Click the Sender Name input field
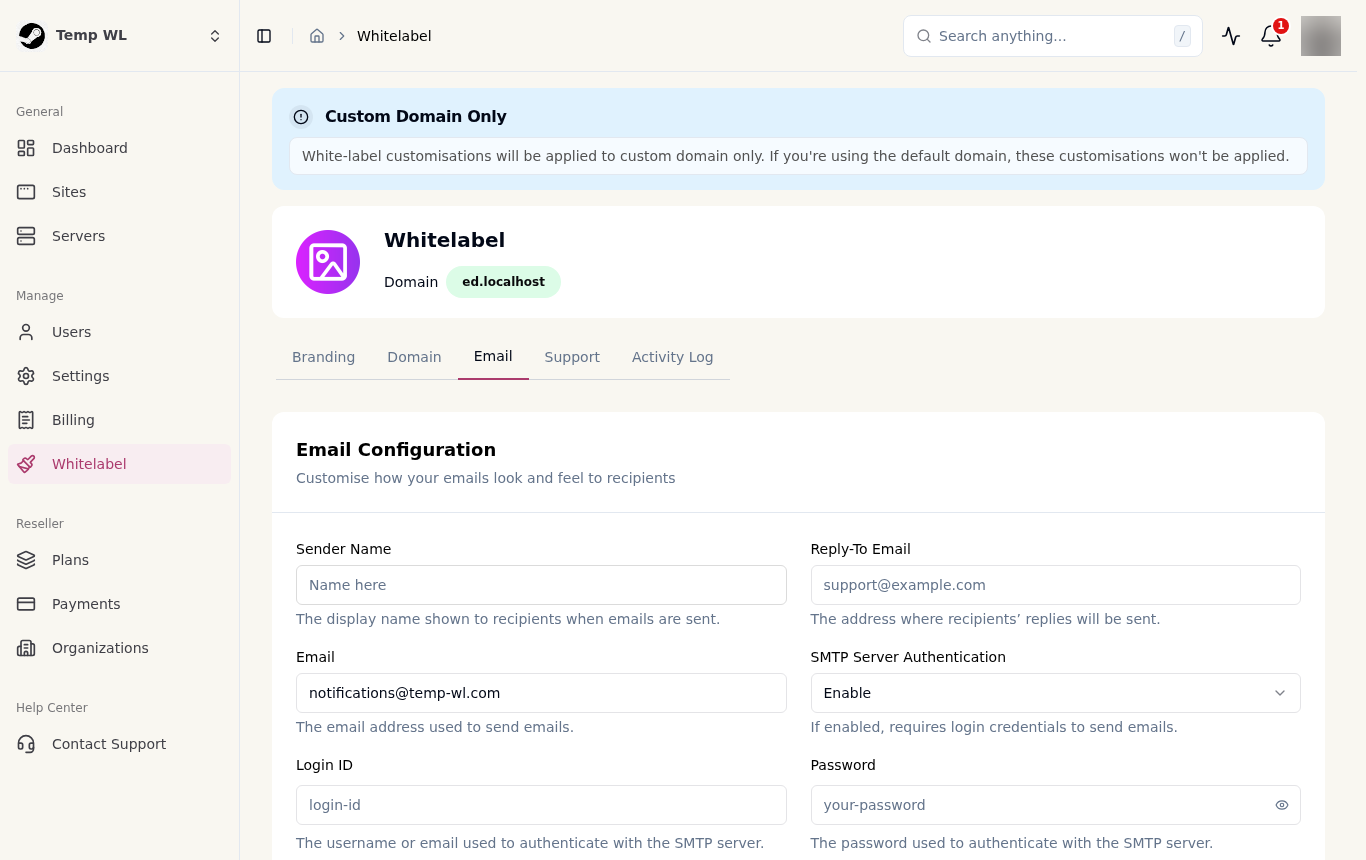 (x=541, y=585)
